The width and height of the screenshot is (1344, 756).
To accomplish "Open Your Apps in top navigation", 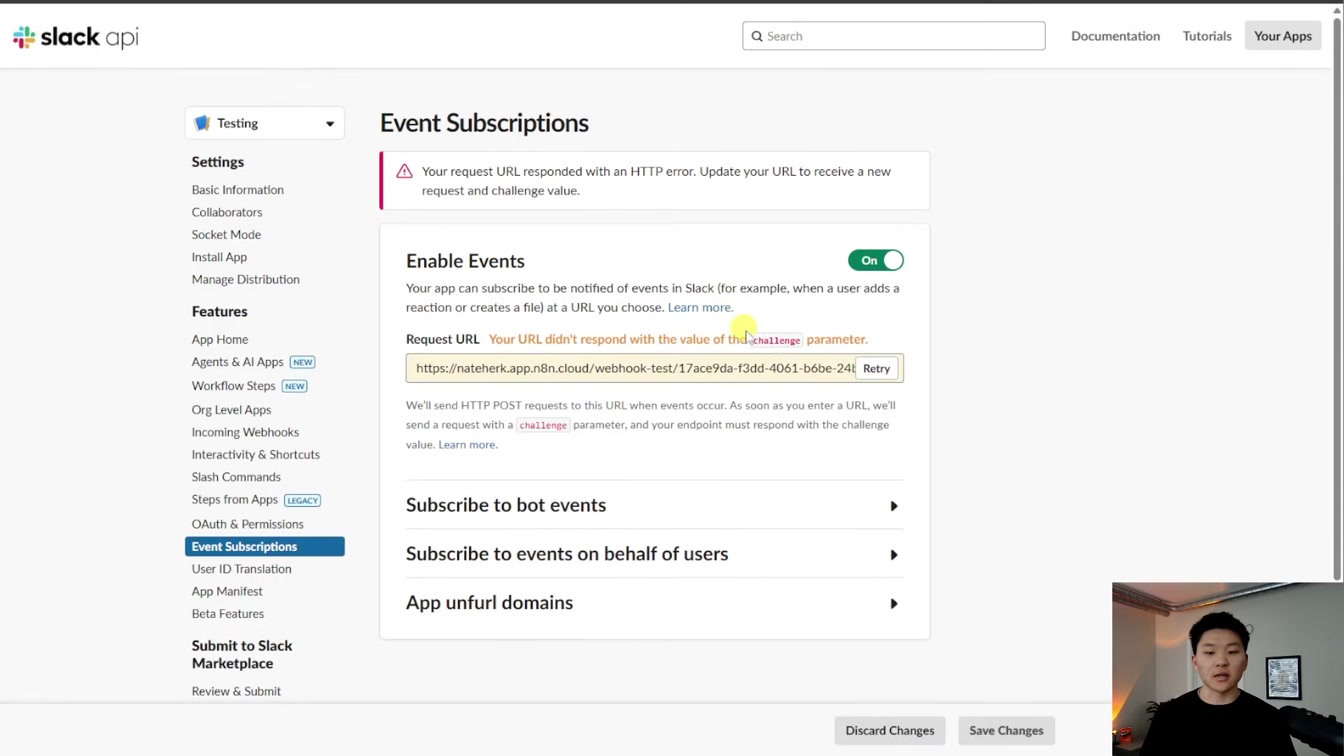I will [1283, 36].
